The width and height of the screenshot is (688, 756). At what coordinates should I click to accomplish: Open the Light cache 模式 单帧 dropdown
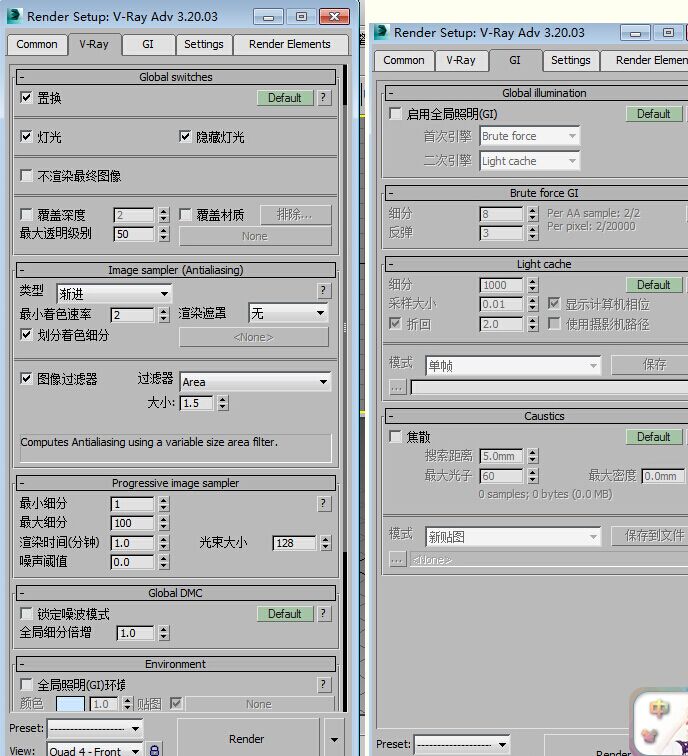(513, 365)
